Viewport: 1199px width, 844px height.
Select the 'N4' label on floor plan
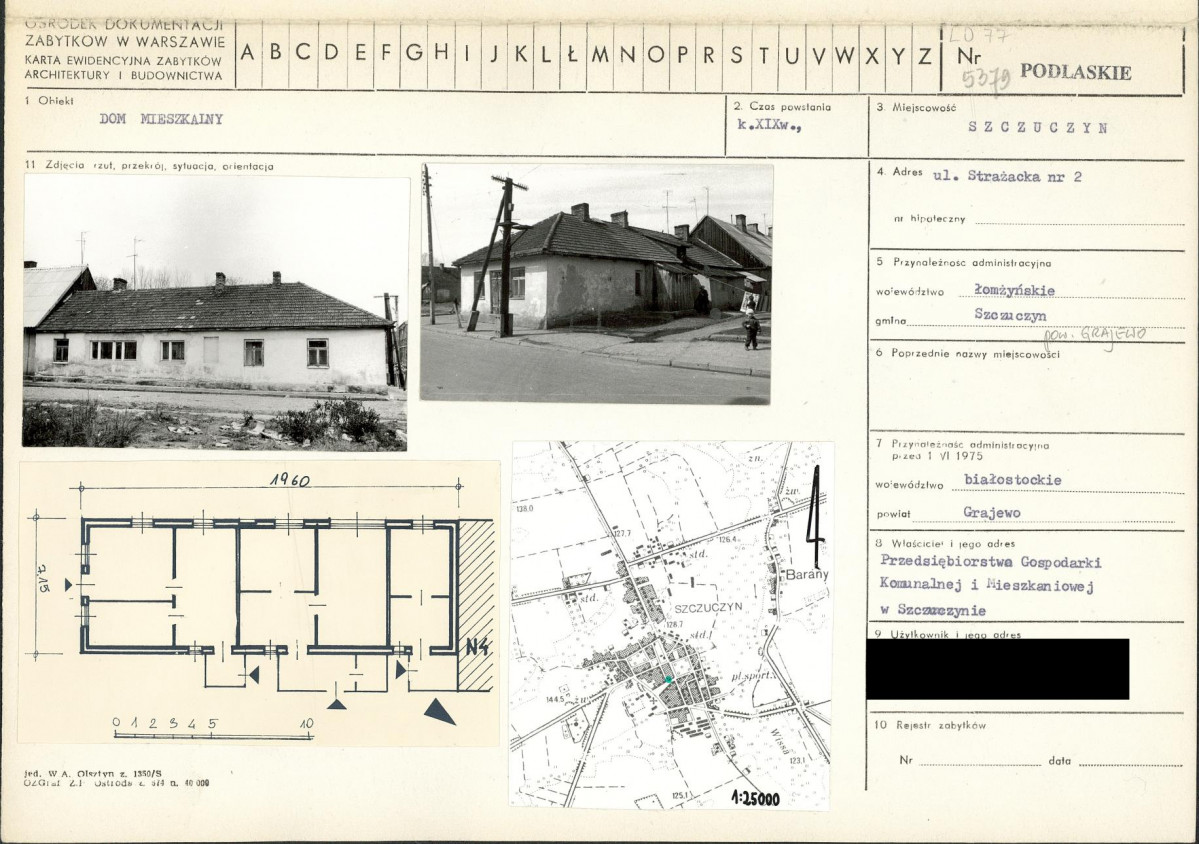pos(478,647)
